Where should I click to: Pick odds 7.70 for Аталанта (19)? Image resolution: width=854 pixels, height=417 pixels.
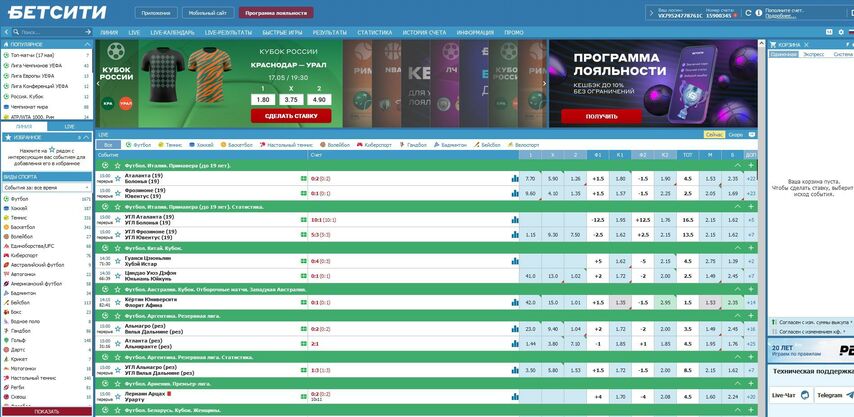[530, 179]
